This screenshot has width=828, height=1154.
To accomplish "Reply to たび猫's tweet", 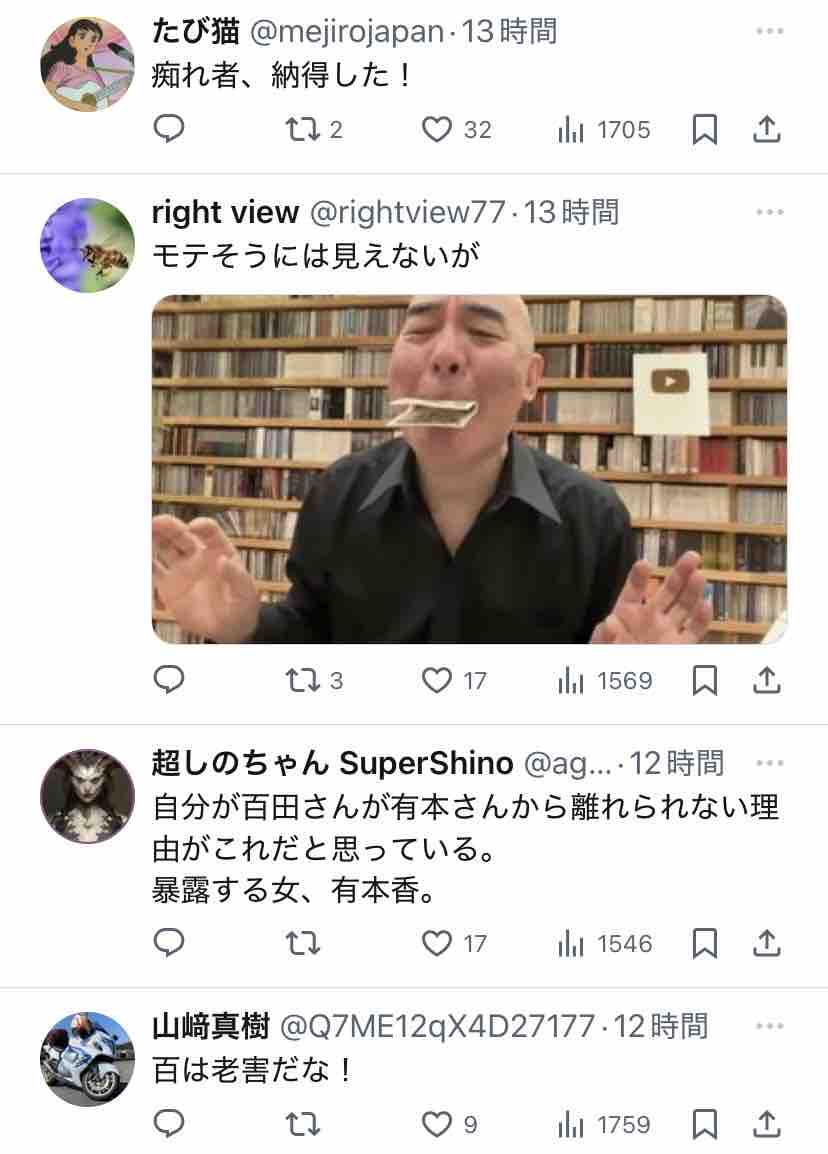I will click(x=169, y=130).
